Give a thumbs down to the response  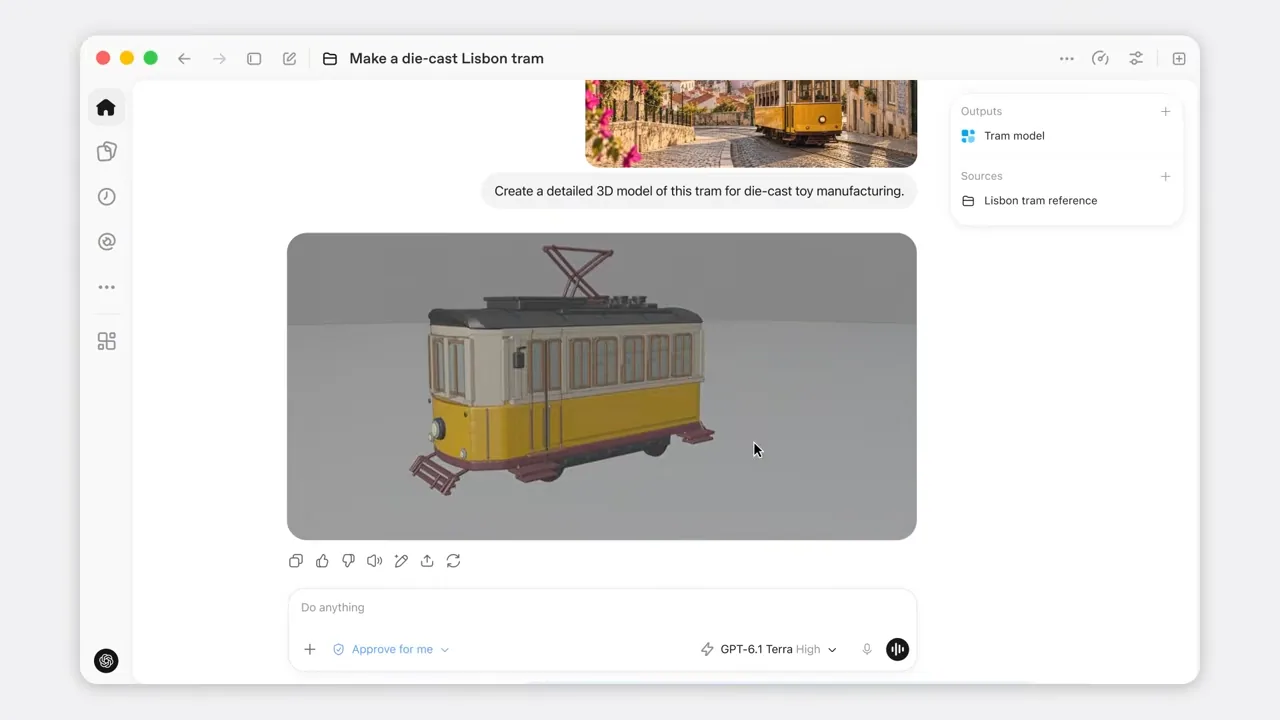[x=348, y=561]
